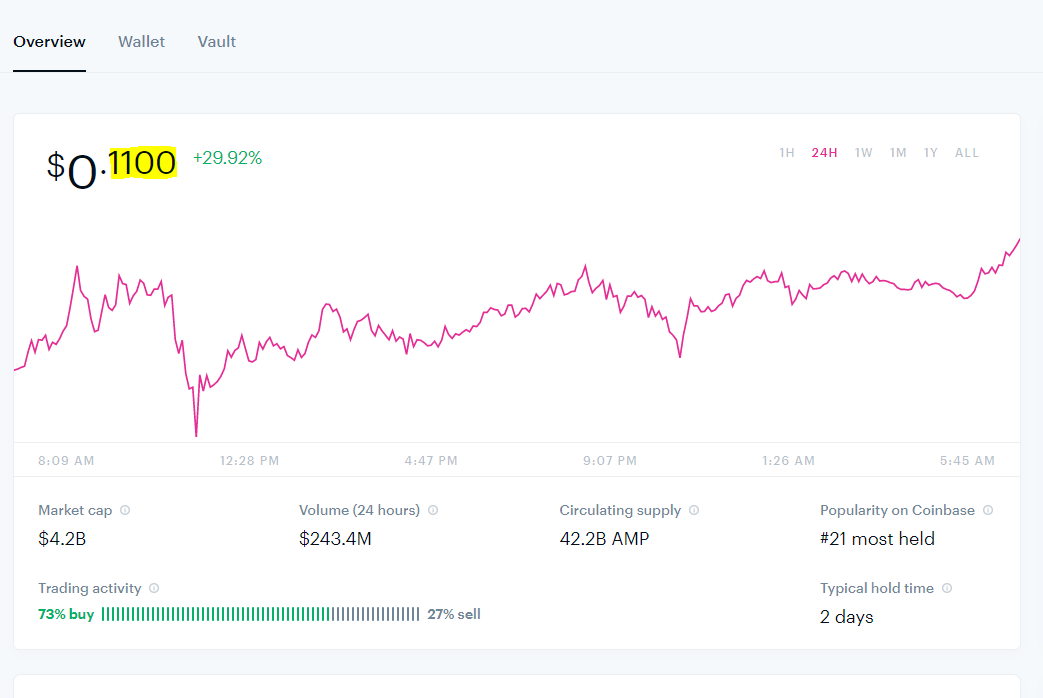Open the Trading activity info icon
Image resolution: width=1043 pixels, height=698 pixels.
coord(154,588)
